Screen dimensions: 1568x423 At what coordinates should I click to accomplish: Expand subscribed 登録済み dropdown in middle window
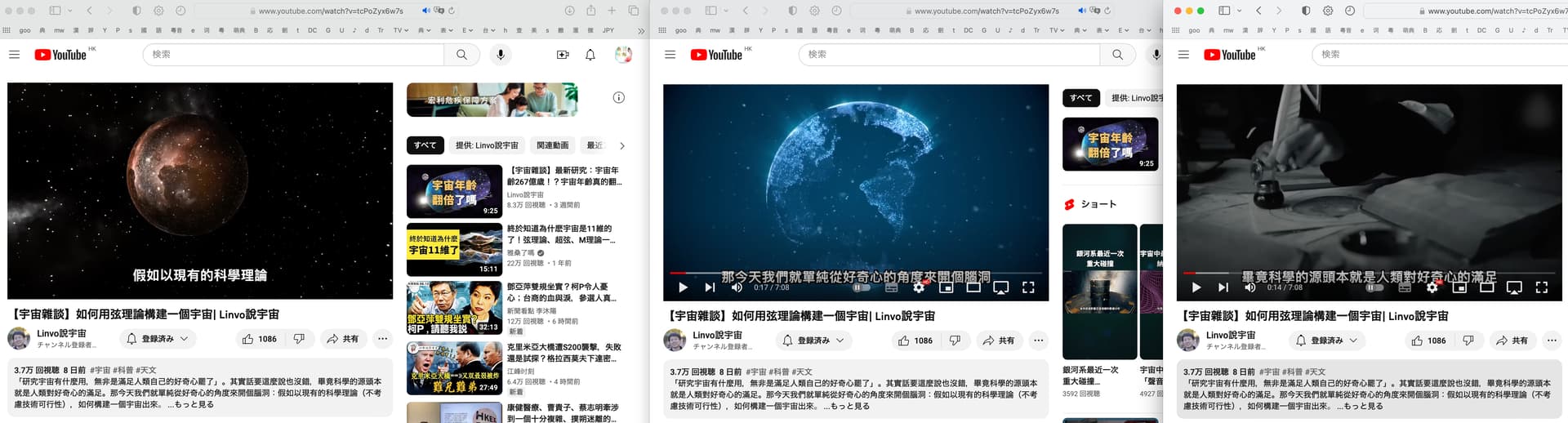point(813,341)
